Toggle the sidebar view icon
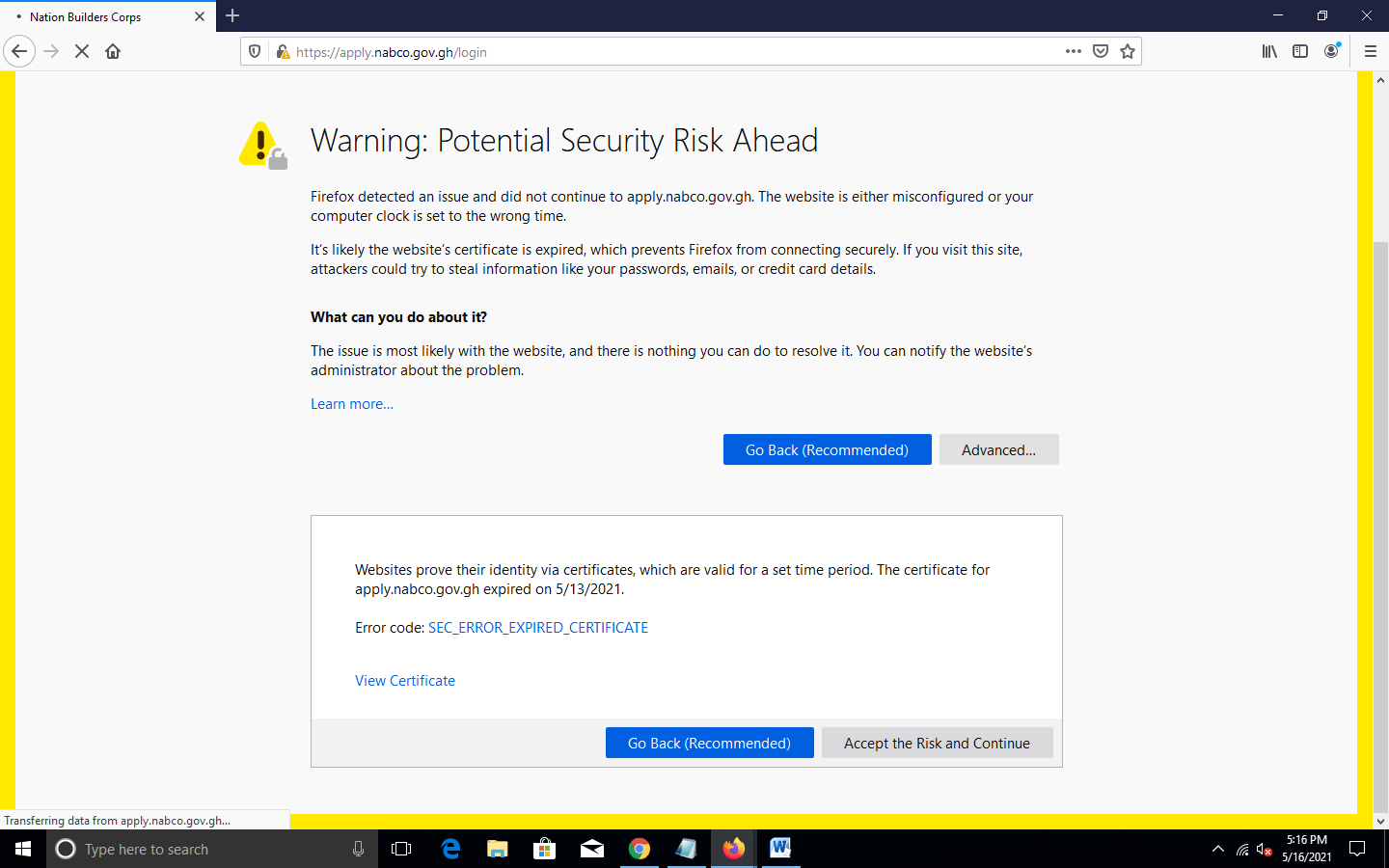The height and width of the screenshot is (868, 1389). coord(1300,52)
